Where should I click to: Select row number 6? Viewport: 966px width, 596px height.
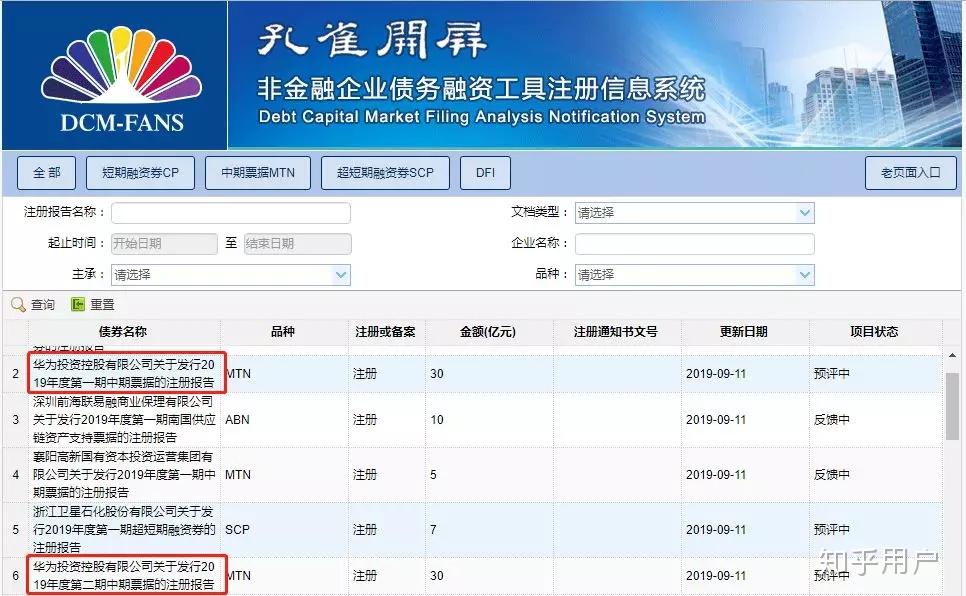[16, 575]
